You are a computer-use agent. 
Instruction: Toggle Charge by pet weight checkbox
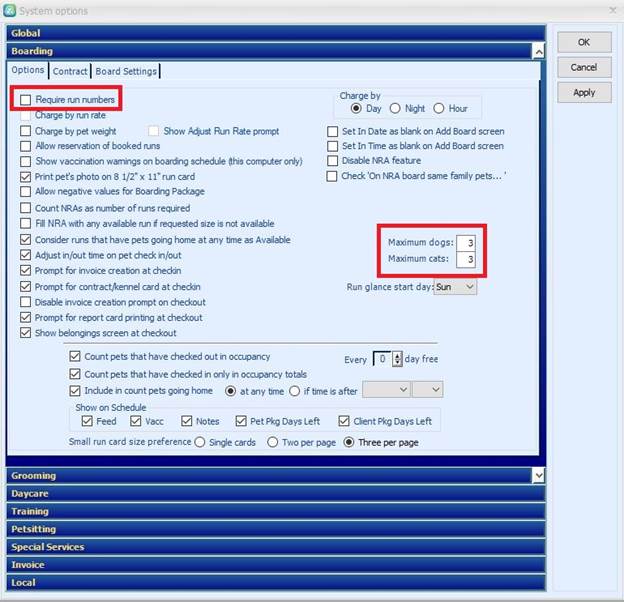point(26,131)
